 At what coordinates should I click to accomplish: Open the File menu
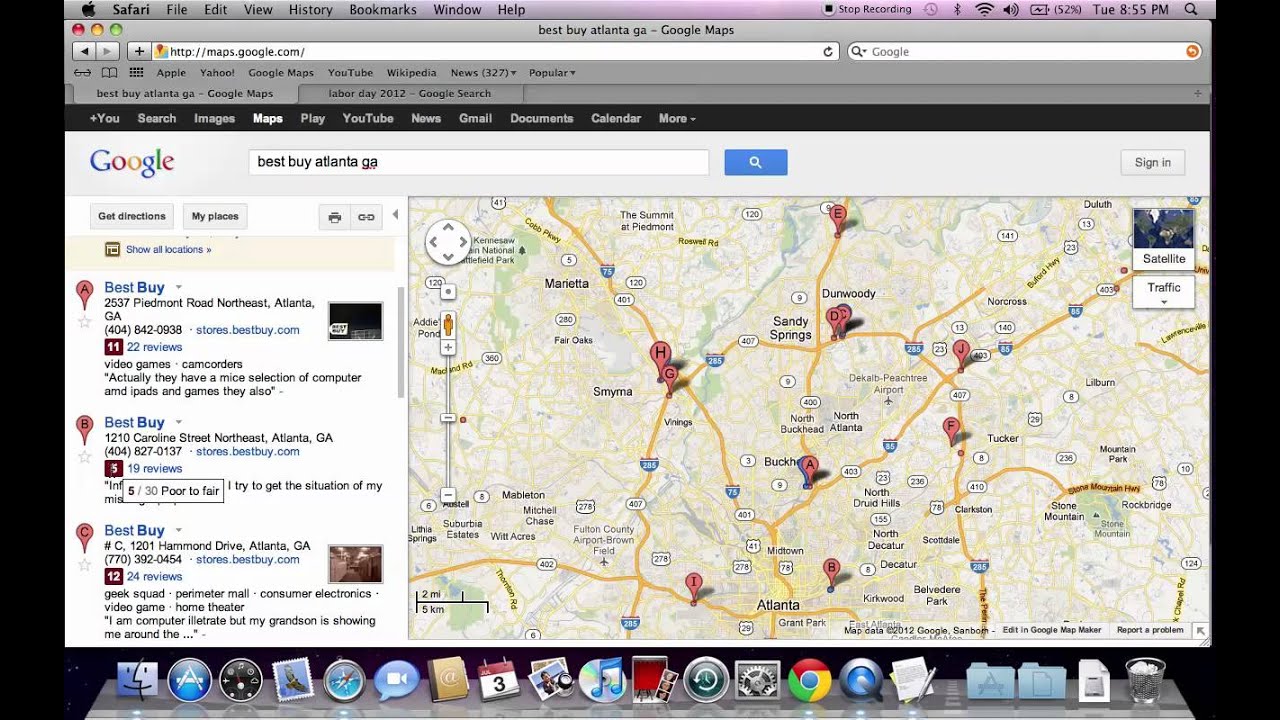pyautogui.click(x=177, y=9)
